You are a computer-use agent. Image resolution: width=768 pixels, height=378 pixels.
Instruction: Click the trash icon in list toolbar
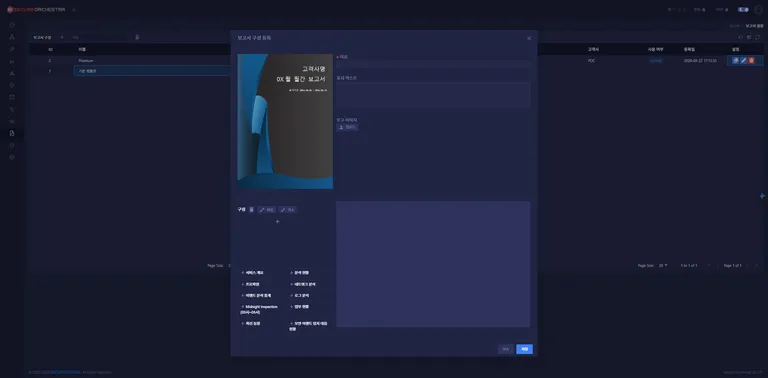[x=137, y=37]
